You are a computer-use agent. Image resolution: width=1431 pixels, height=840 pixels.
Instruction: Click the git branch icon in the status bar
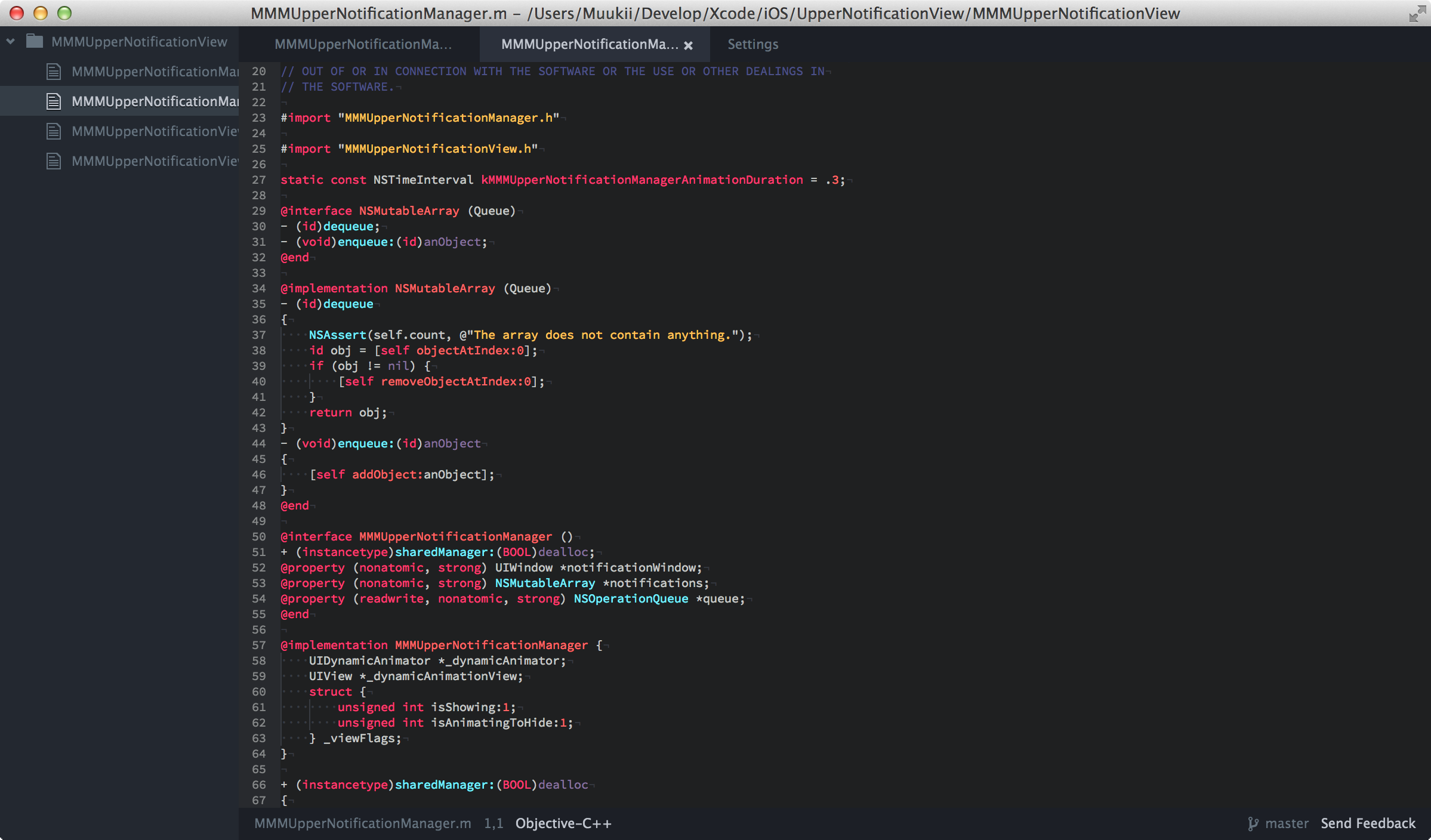(x=1253, y=824)
